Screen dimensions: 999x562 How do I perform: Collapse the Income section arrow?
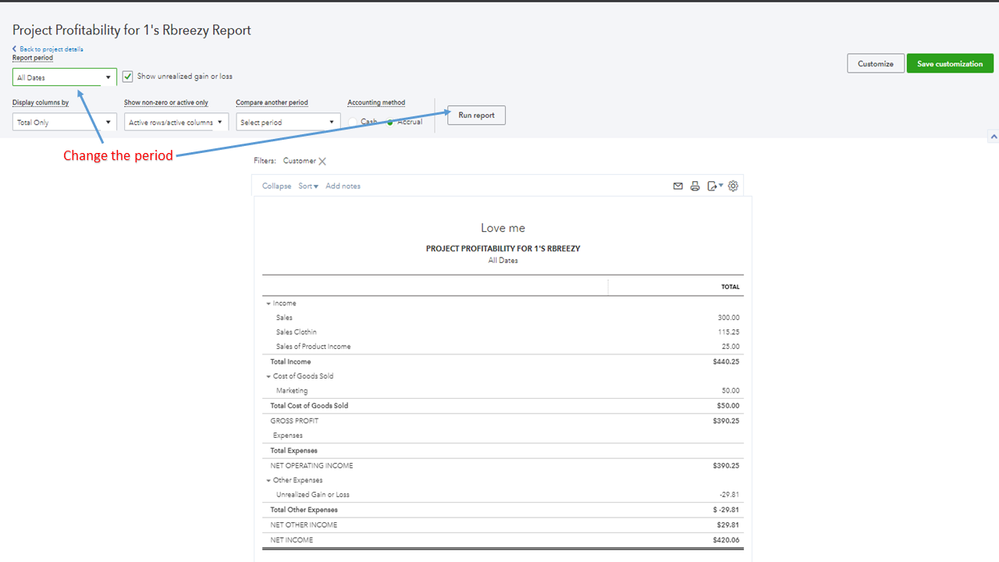tap(269, 303)
